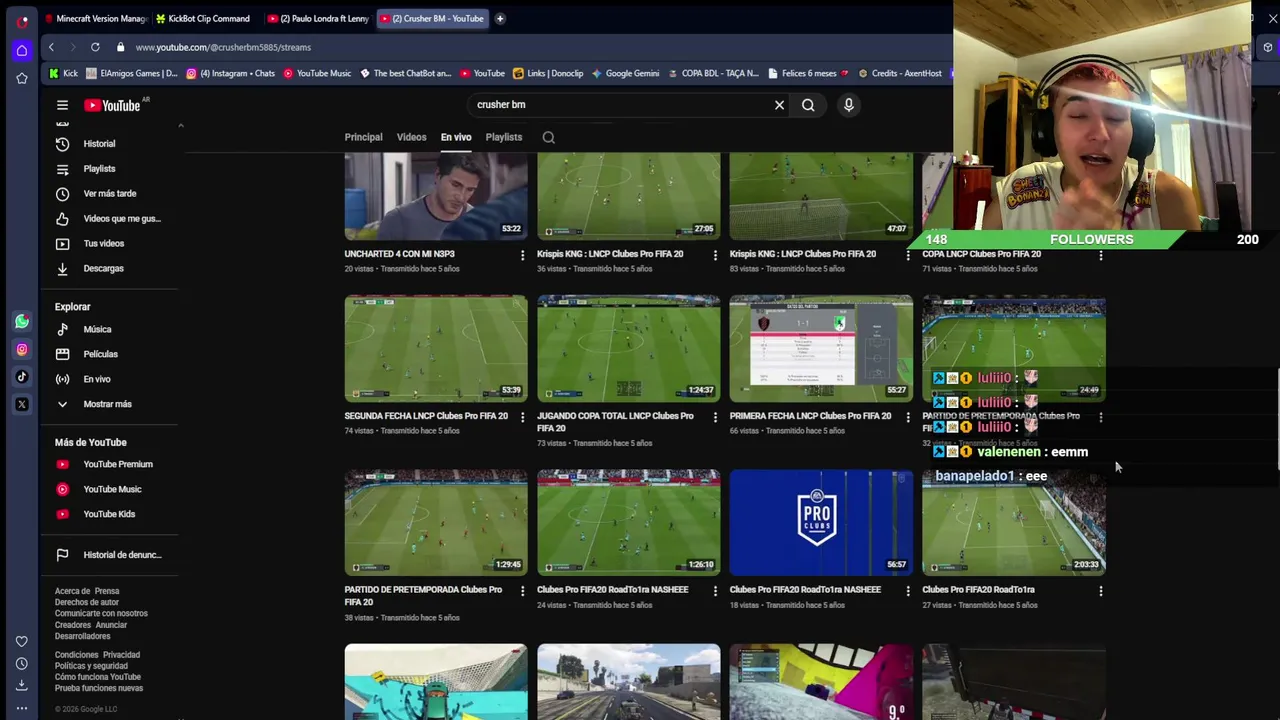Reload the page

[95, 47]
